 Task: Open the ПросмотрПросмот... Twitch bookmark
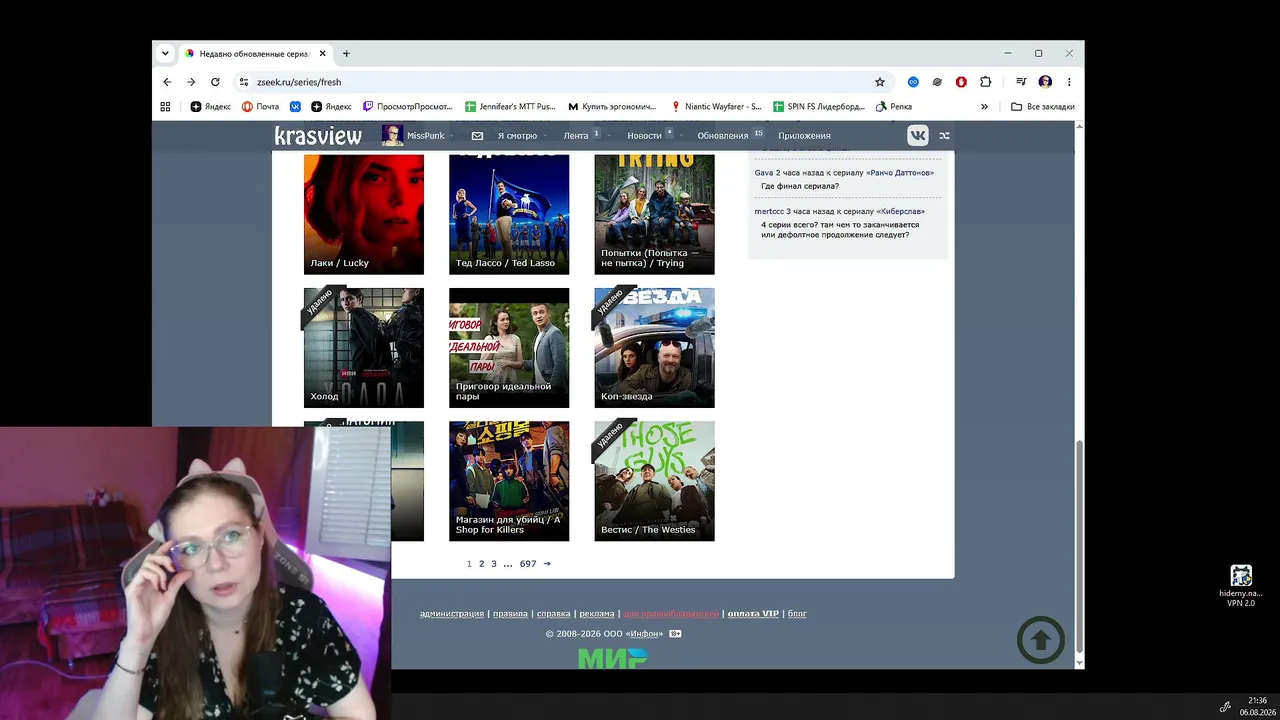(x=408, y=106)
